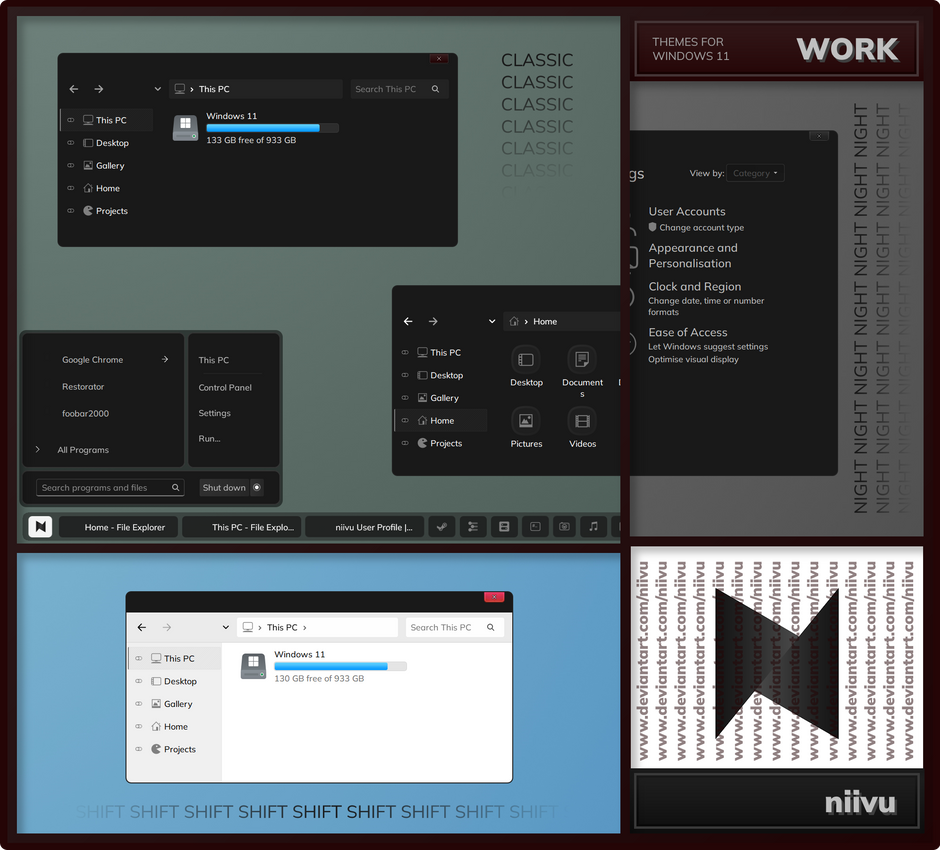
Task: Click back arrow in light This PC window
Action: coord(142,627)
